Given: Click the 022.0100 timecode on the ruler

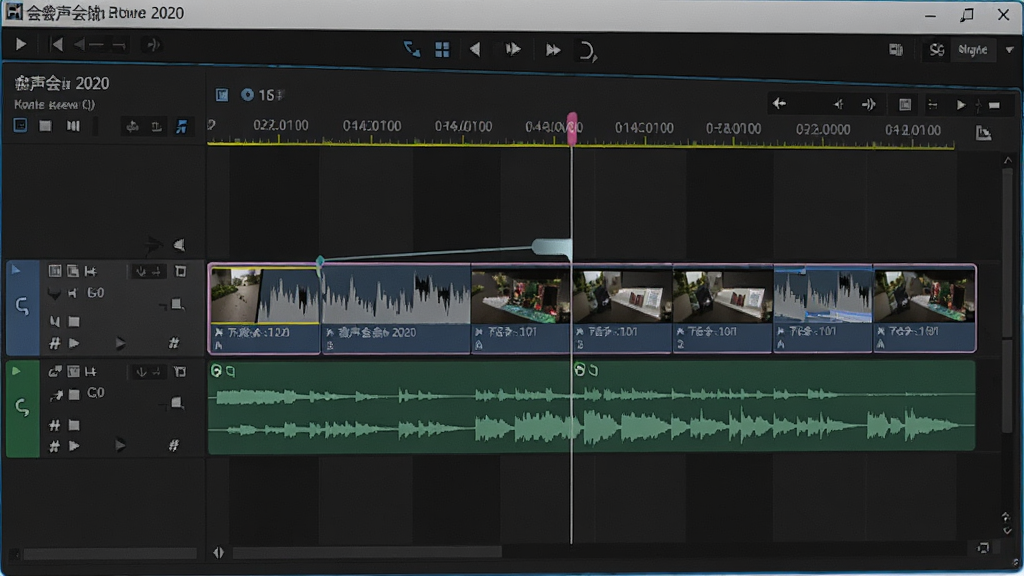Looking at the screenshot, I should coord(281,125).
